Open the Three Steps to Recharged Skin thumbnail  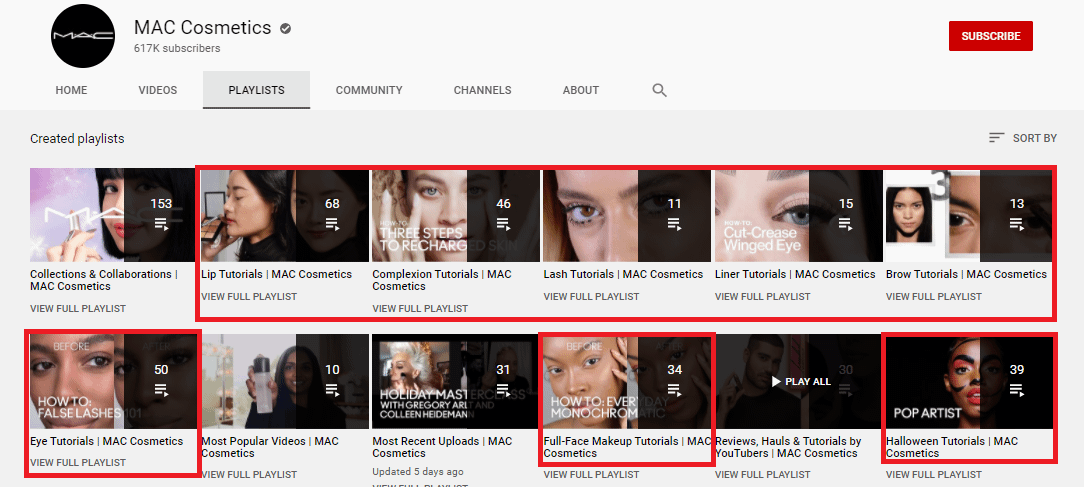pyautogui.click(x=456, y=214)
